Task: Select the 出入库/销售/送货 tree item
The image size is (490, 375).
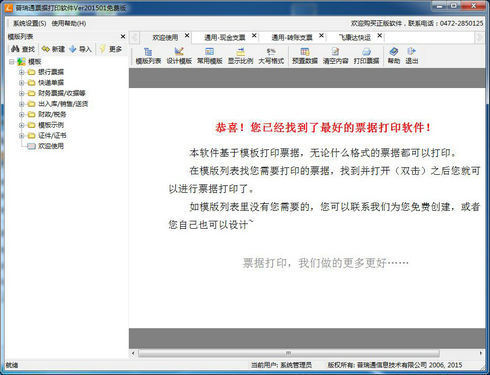Action: point(63,104)
